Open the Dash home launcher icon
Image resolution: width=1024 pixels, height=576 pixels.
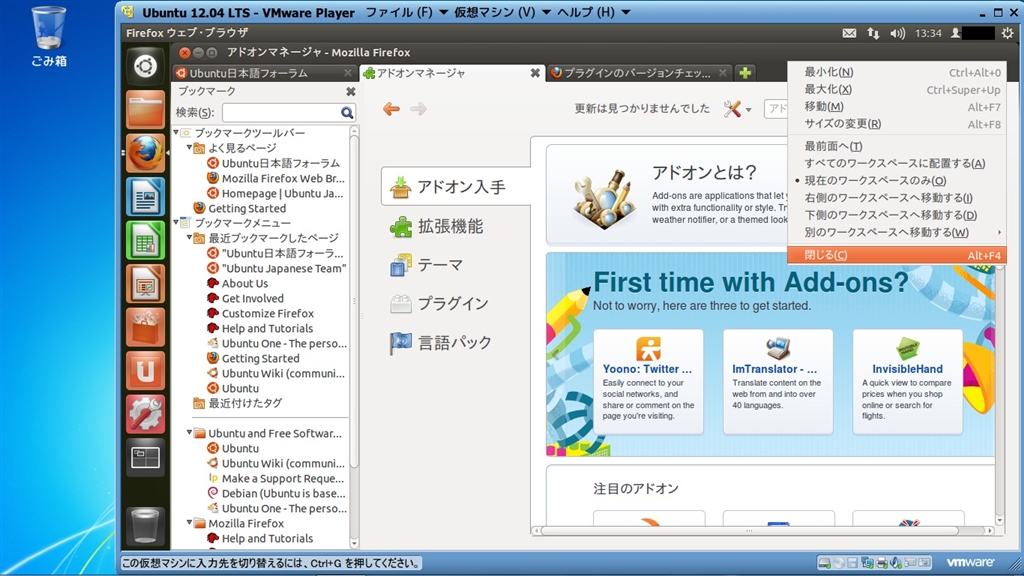145,66
